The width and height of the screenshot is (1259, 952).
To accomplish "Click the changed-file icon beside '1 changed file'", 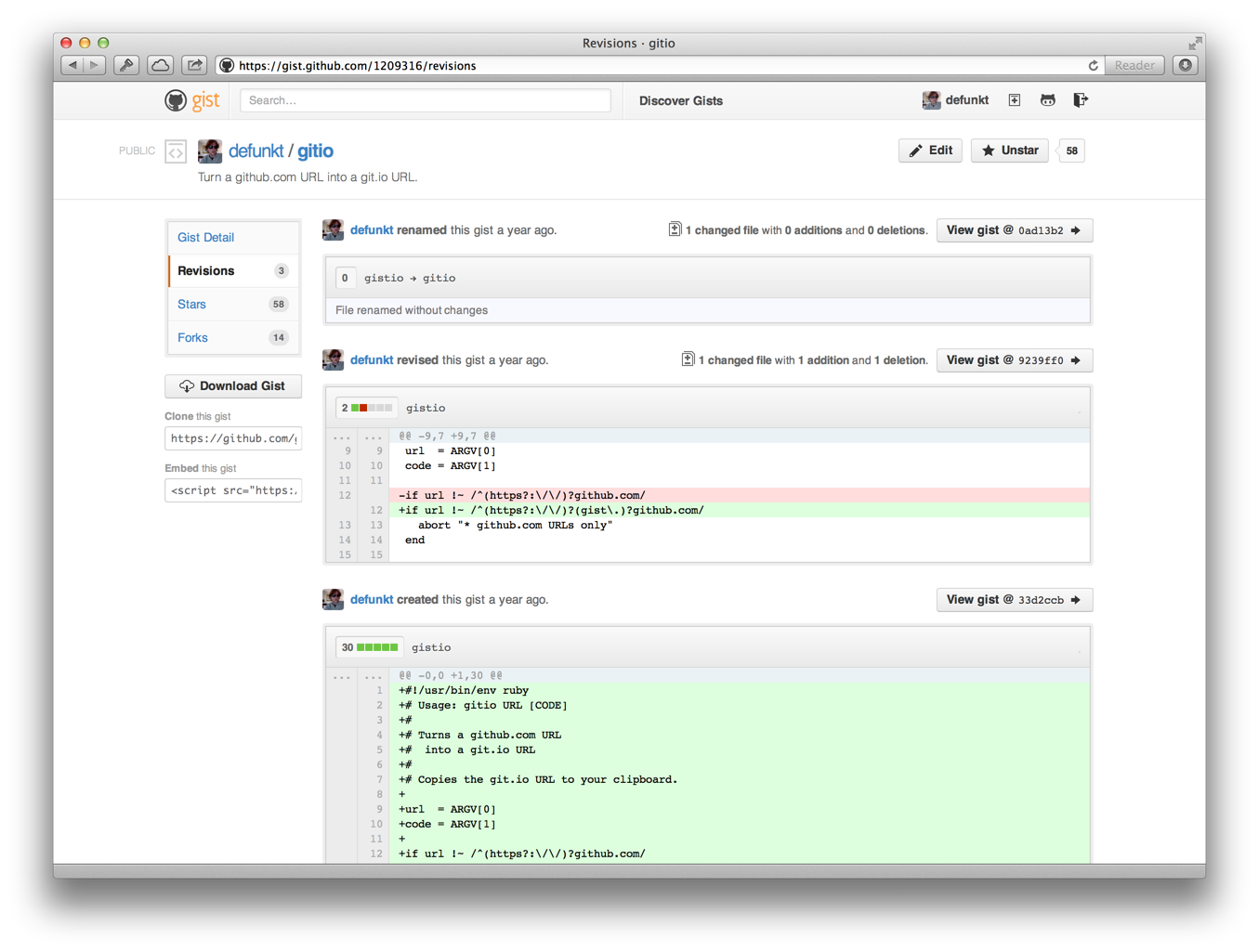I will pyautogui.click(x=675, y=229).
